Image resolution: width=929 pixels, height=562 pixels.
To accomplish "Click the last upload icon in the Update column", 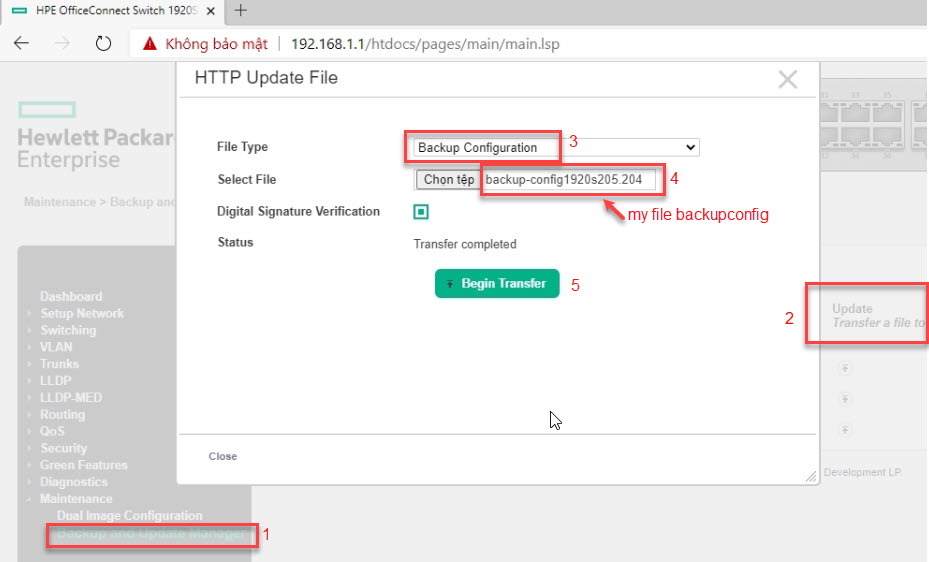I will click(x=845, y=430).
